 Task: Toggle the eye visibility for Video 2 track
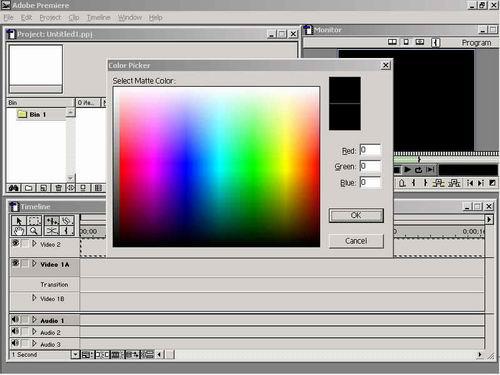15,243
